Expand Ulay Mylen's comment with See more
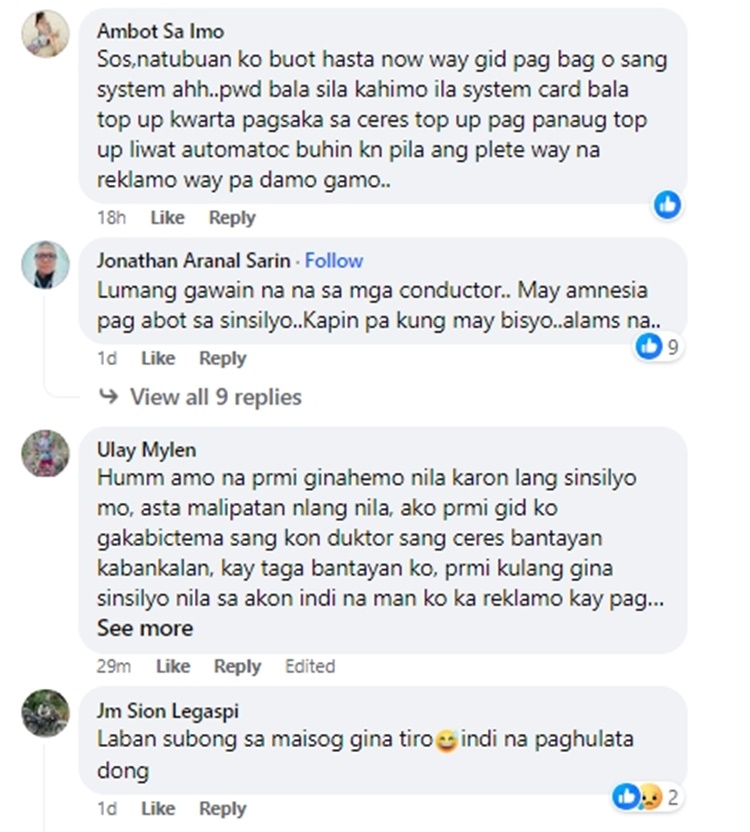 click(145, 628)
